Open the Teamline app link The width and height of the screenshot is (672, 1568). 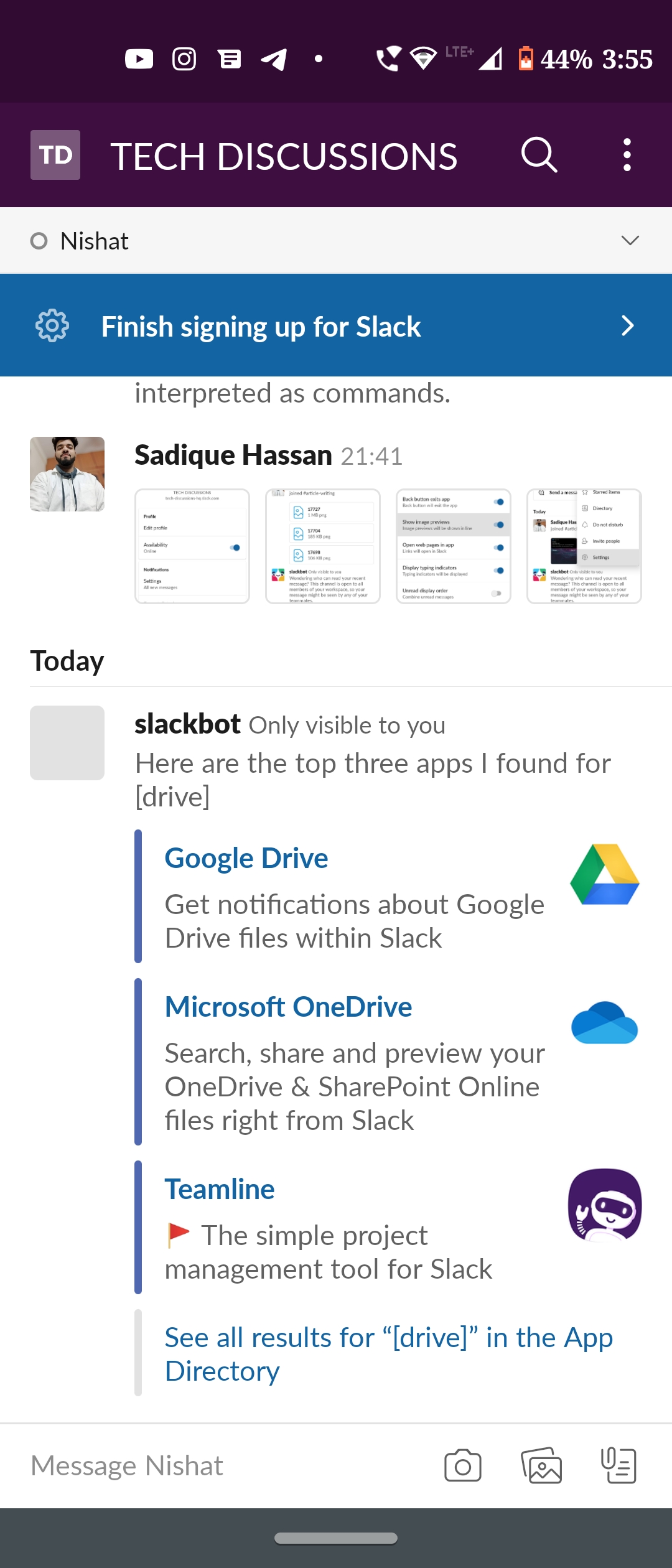(x=220, y=1189)
